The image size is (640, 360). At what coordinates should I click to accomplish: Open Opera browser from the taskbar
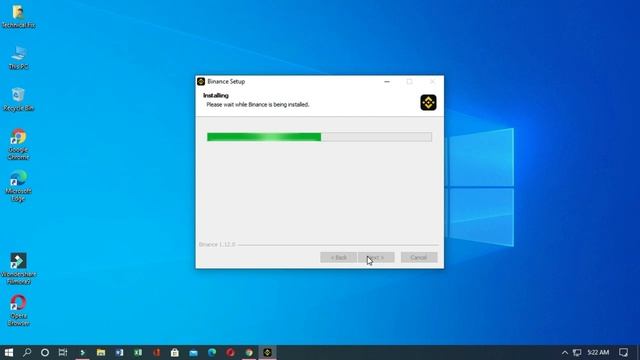[x=231, y=352]
